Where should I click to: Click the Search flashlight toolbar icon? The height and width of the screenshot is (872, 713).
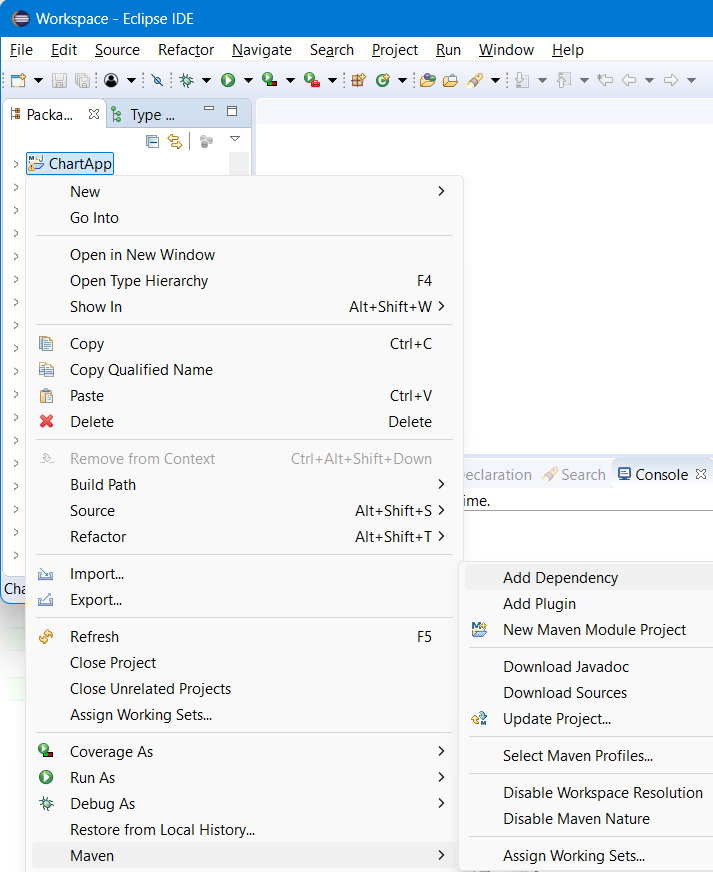pos(475,80)
